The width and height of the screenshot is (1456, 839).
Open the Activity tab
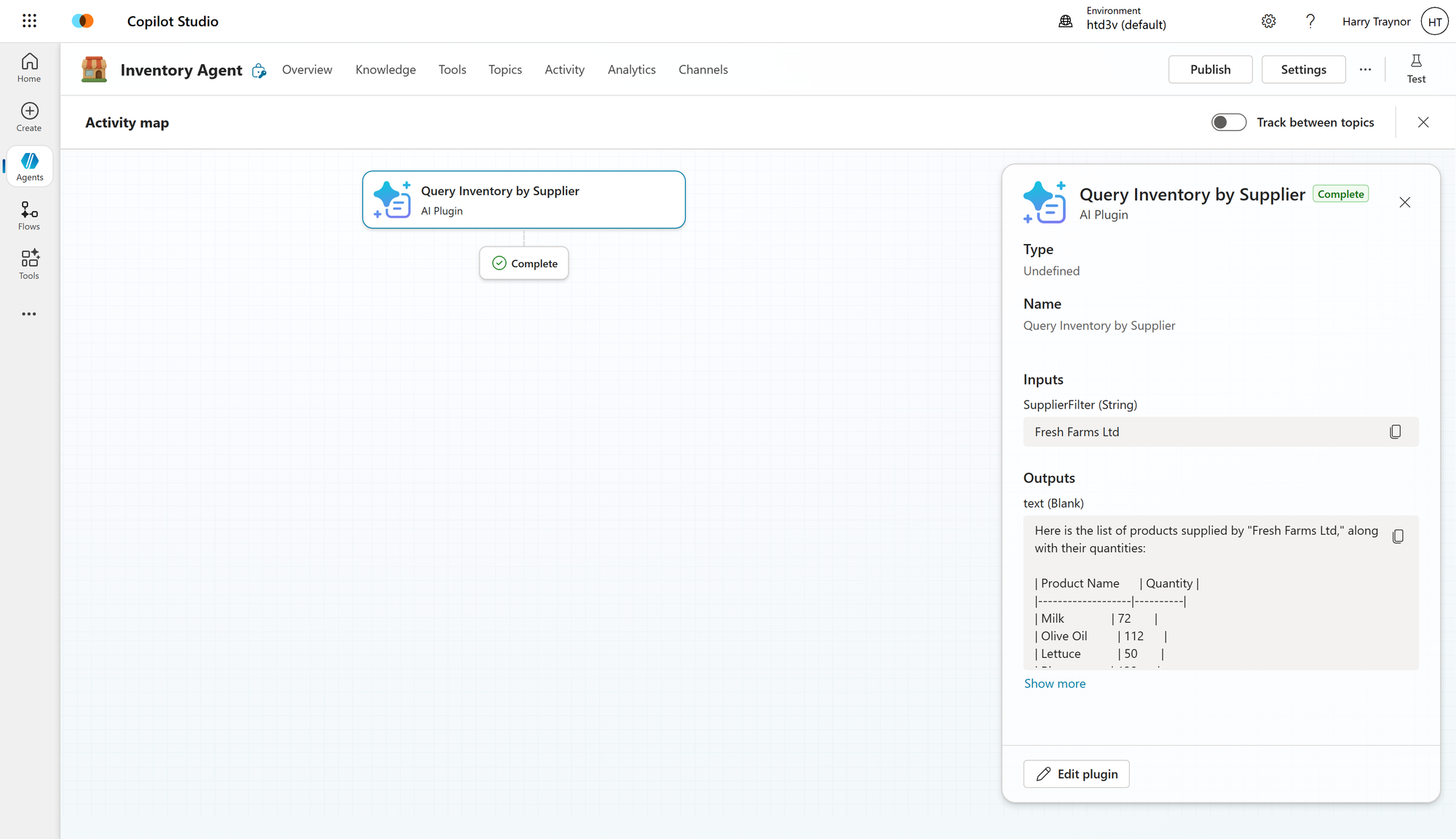(x=565, y=69)
